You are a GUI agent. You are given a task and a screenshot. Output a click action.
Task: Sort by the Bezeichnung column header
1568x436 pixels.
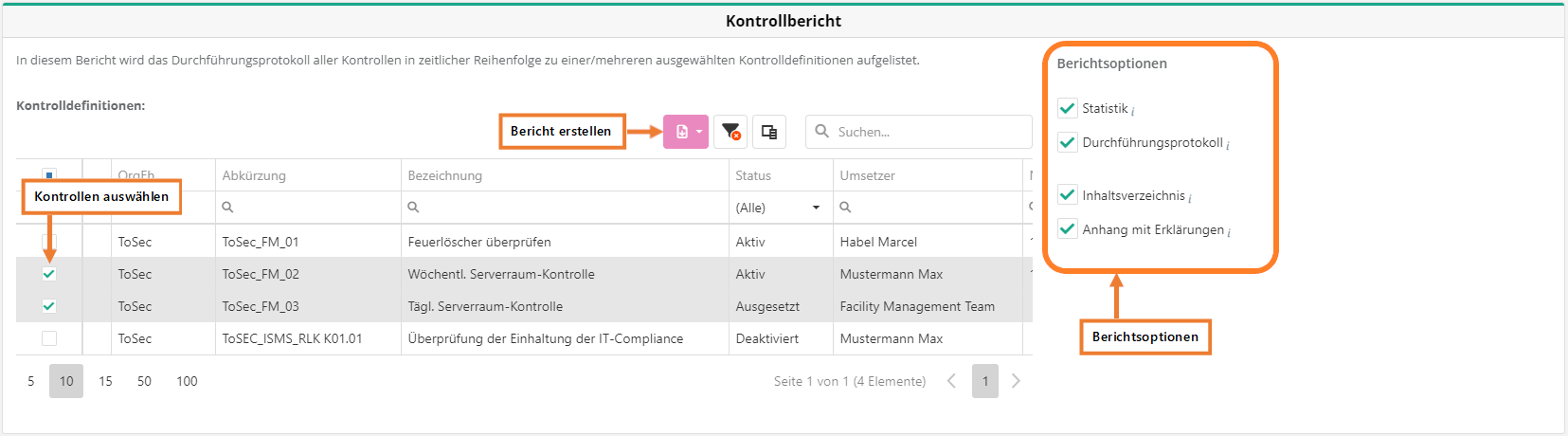click(445, 175)
